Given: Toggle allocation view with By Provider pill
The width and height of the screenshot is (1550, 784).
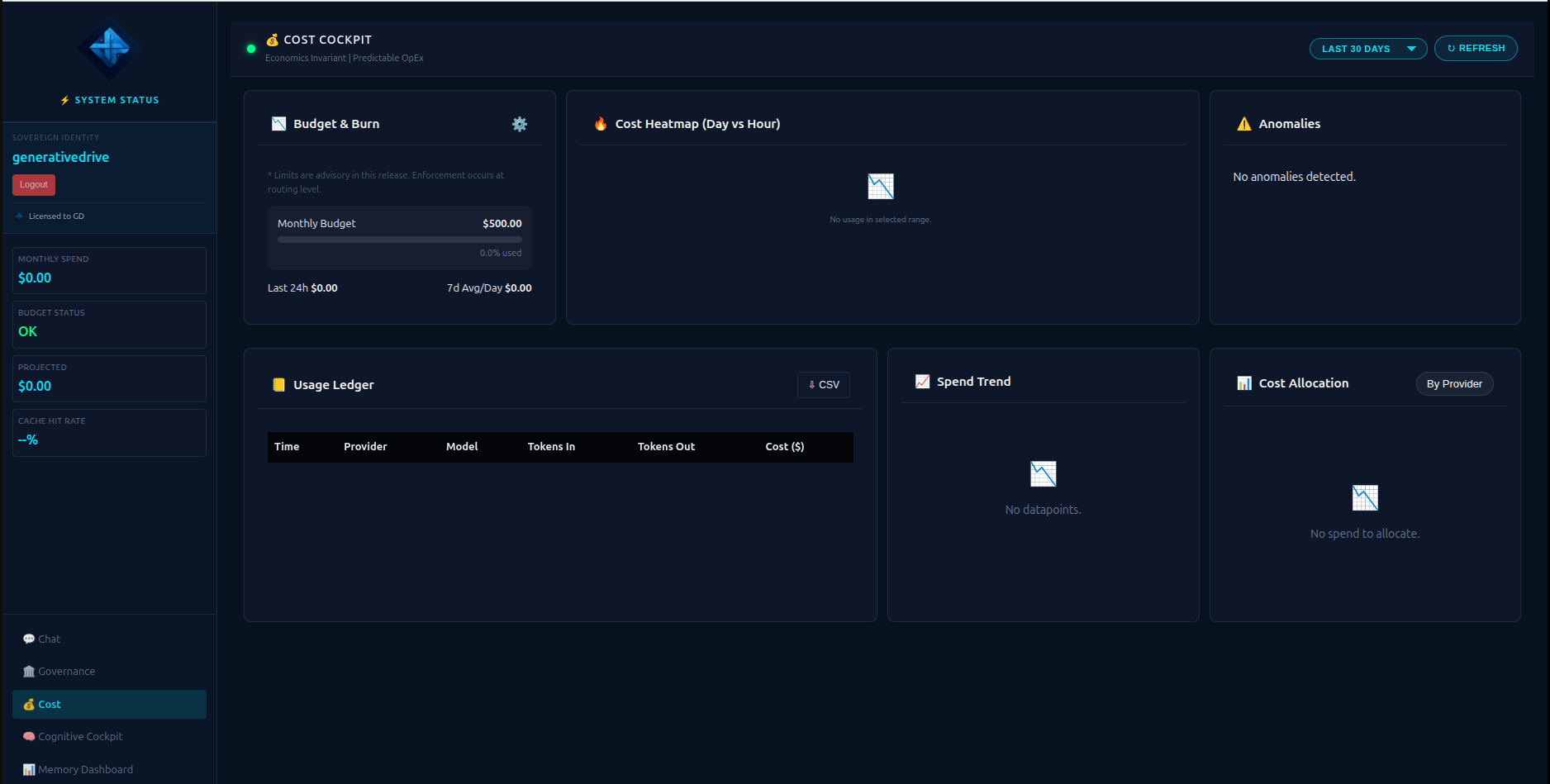Looking at the screenshot, I should coord(1454,383).
